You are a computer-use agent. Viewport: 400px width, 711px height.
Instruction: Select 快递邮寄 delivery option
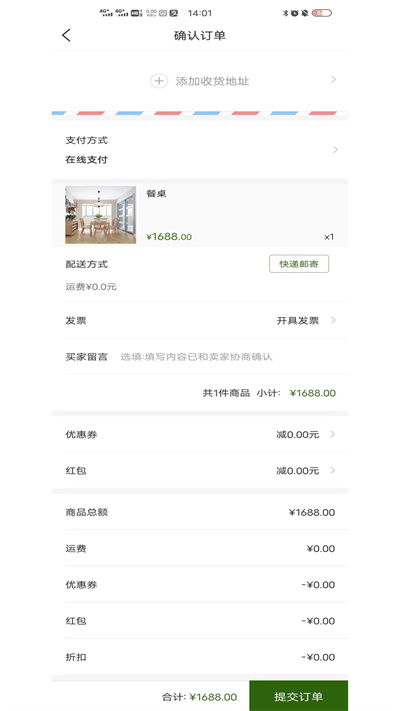point(299,264)
